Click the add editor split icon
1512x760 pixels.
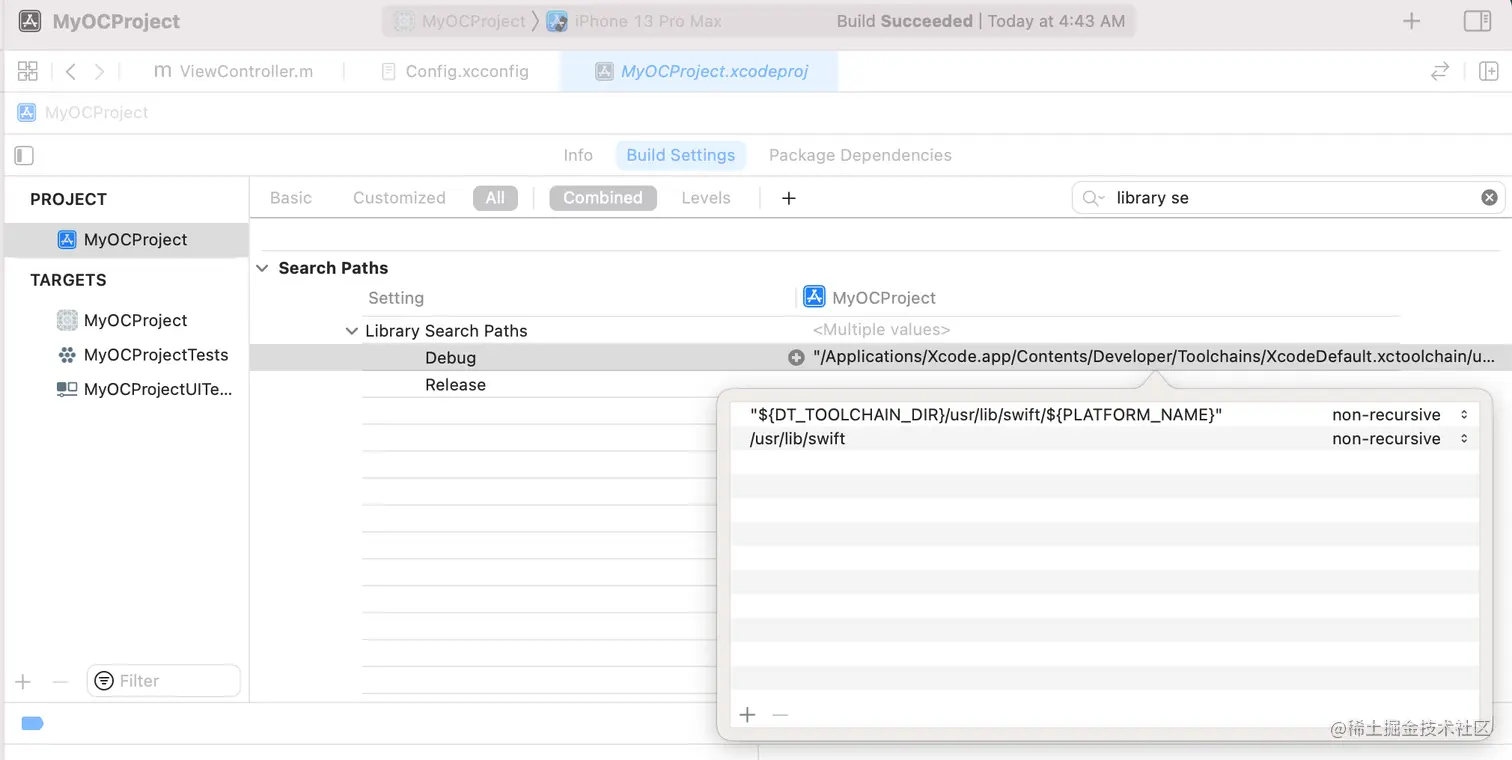click(x=1488, y=71)
